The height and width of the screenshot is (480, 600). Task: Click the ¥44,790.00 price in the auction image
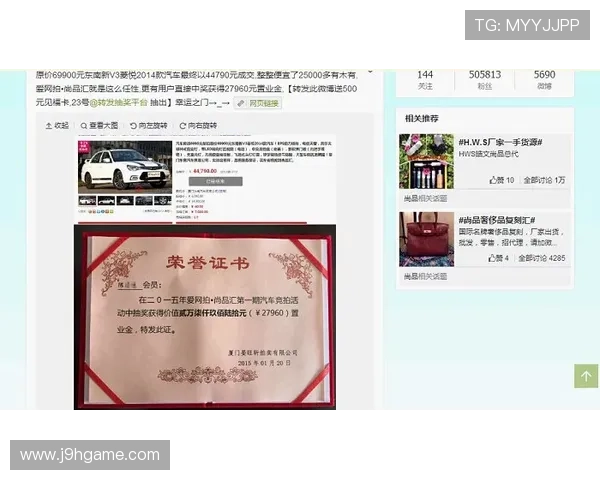(205, 171)
